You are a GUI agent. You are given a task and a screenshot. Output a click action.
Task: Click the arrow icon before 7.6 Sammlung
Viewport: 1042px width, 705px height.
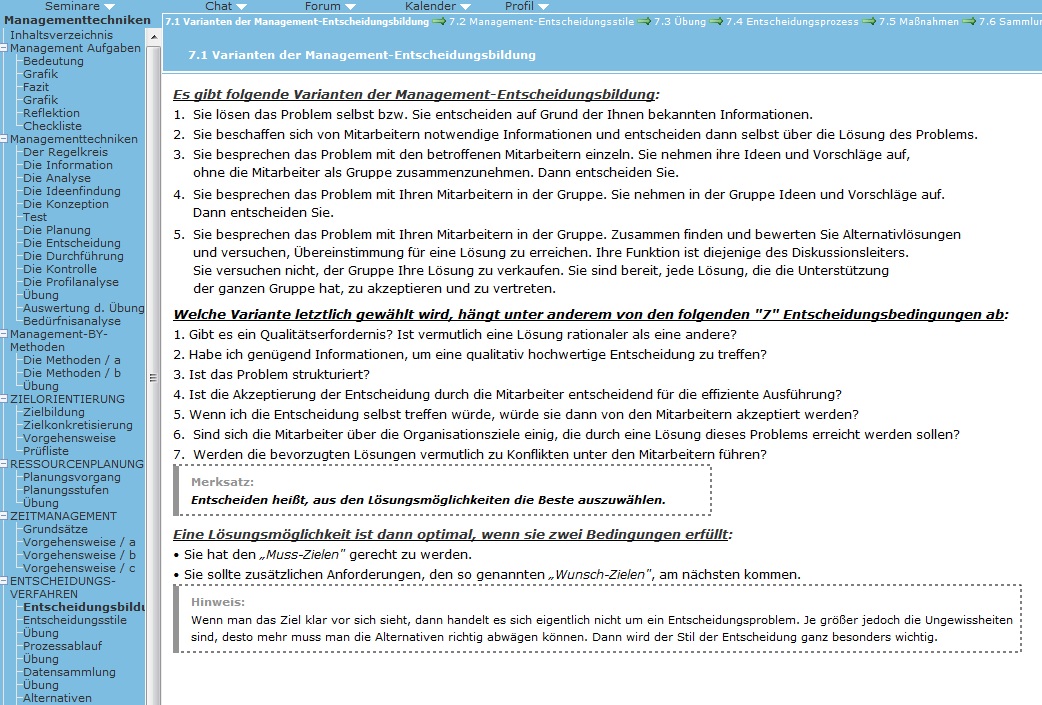(x=969, y=21)
